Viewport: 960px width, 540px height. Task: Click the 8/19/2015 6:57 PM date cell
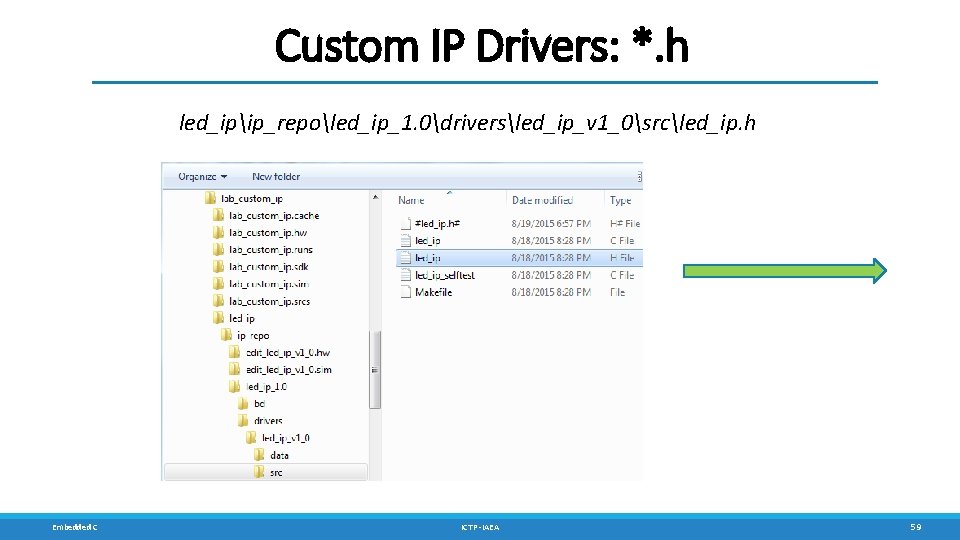point(551,223)
